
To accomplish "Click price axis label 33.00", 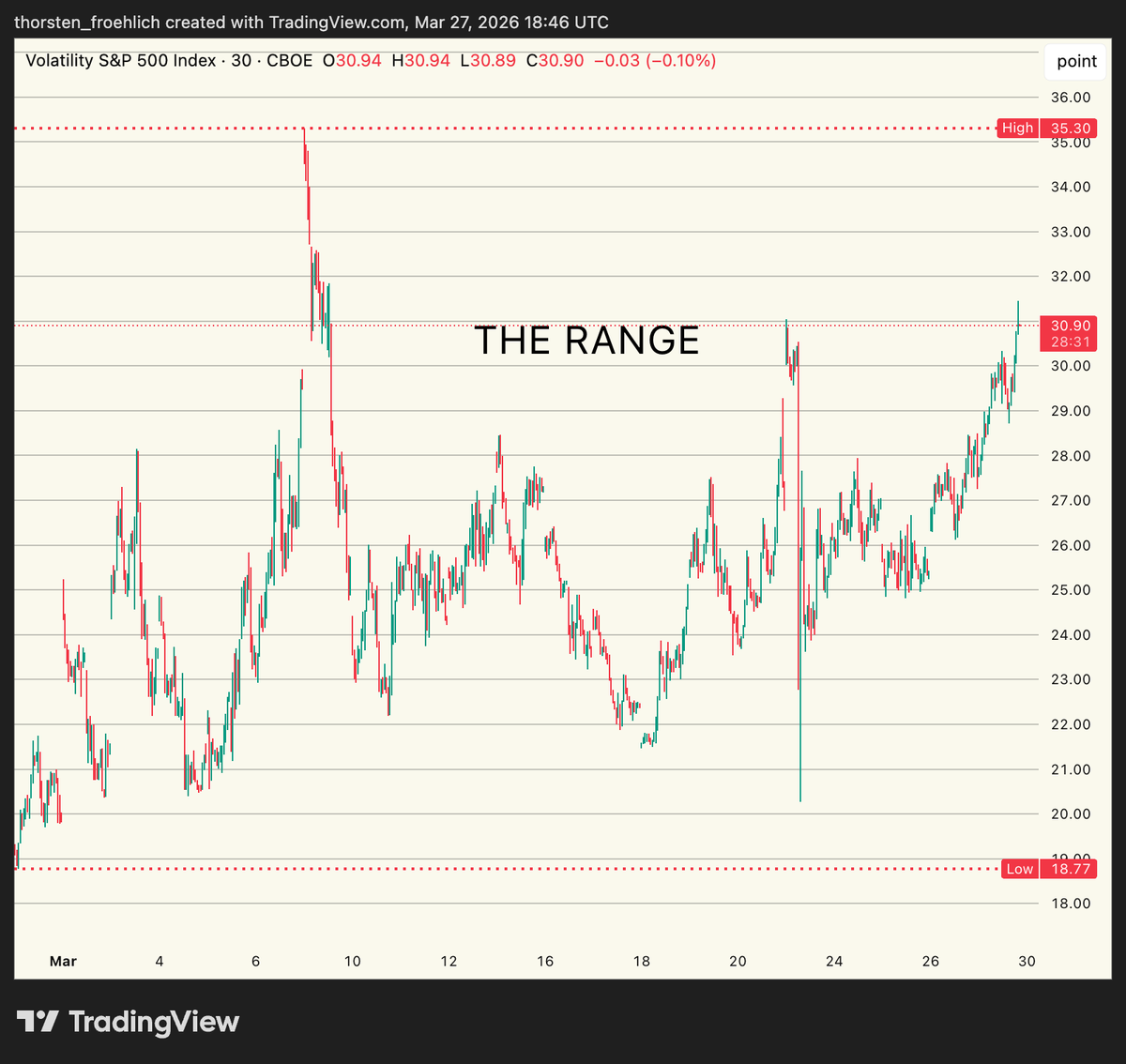I will 1071,232.
